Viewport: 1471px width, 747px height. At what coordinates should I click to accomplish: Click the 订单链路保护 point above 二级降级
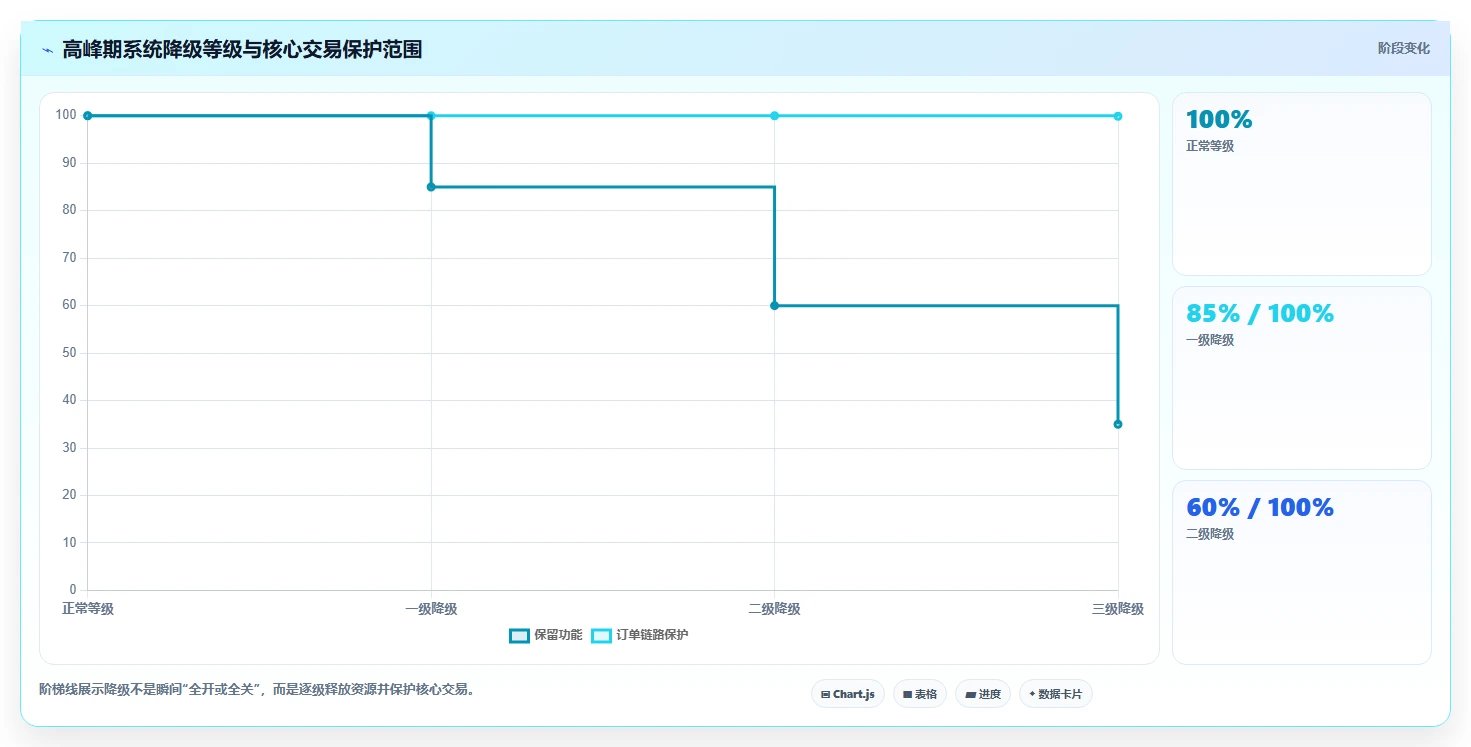pyautogui.click(x=774, y=116)
